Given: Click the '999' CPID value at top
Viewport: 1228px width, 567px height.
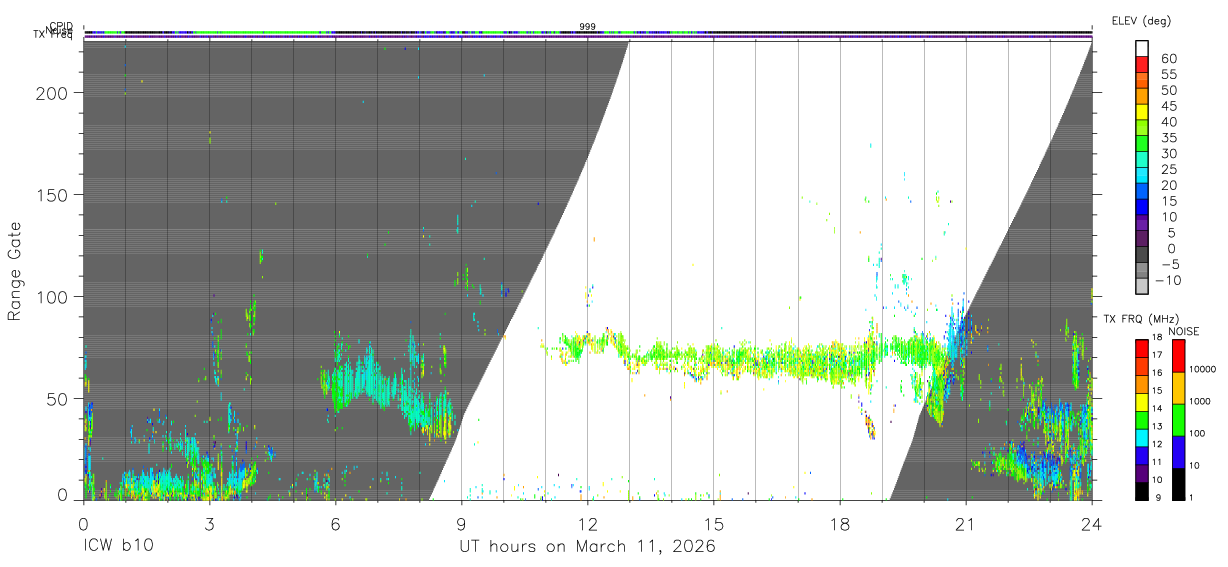Looking at the screenshot, I should (x=588, y=27).
